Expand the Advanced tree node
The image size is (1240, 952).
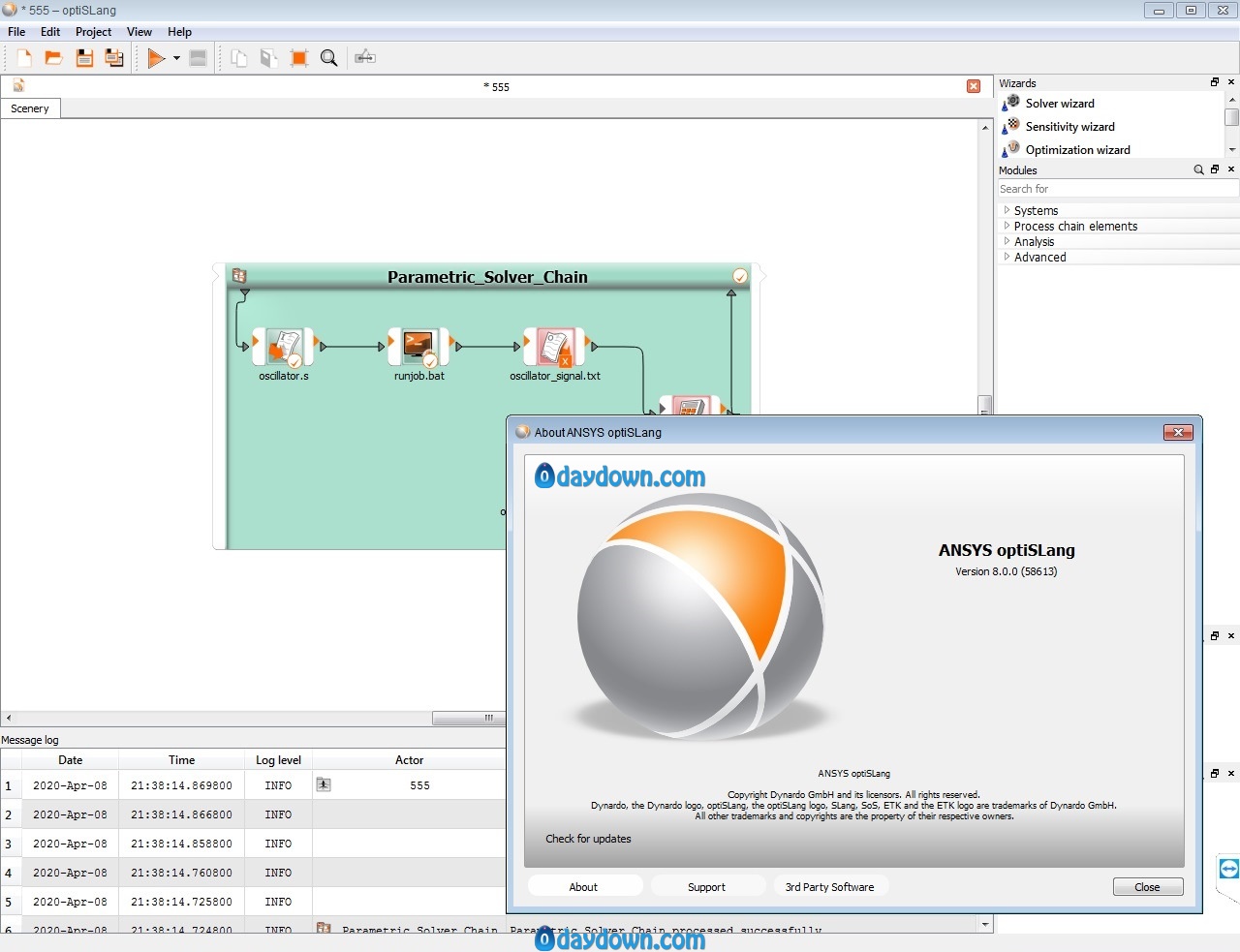pos(1007,257)
